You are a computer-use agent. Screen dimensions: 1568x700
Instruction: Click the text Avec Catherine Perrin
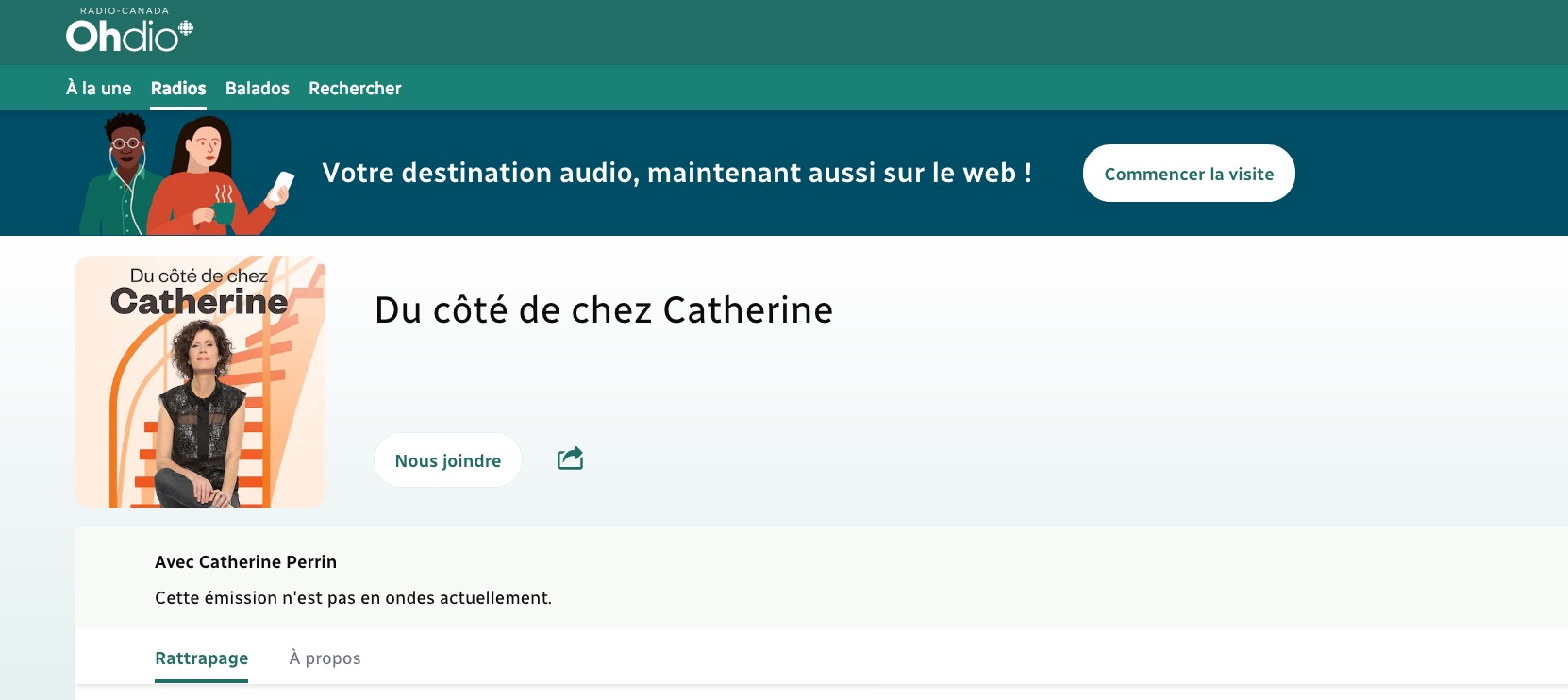click(x=246, y=562)
